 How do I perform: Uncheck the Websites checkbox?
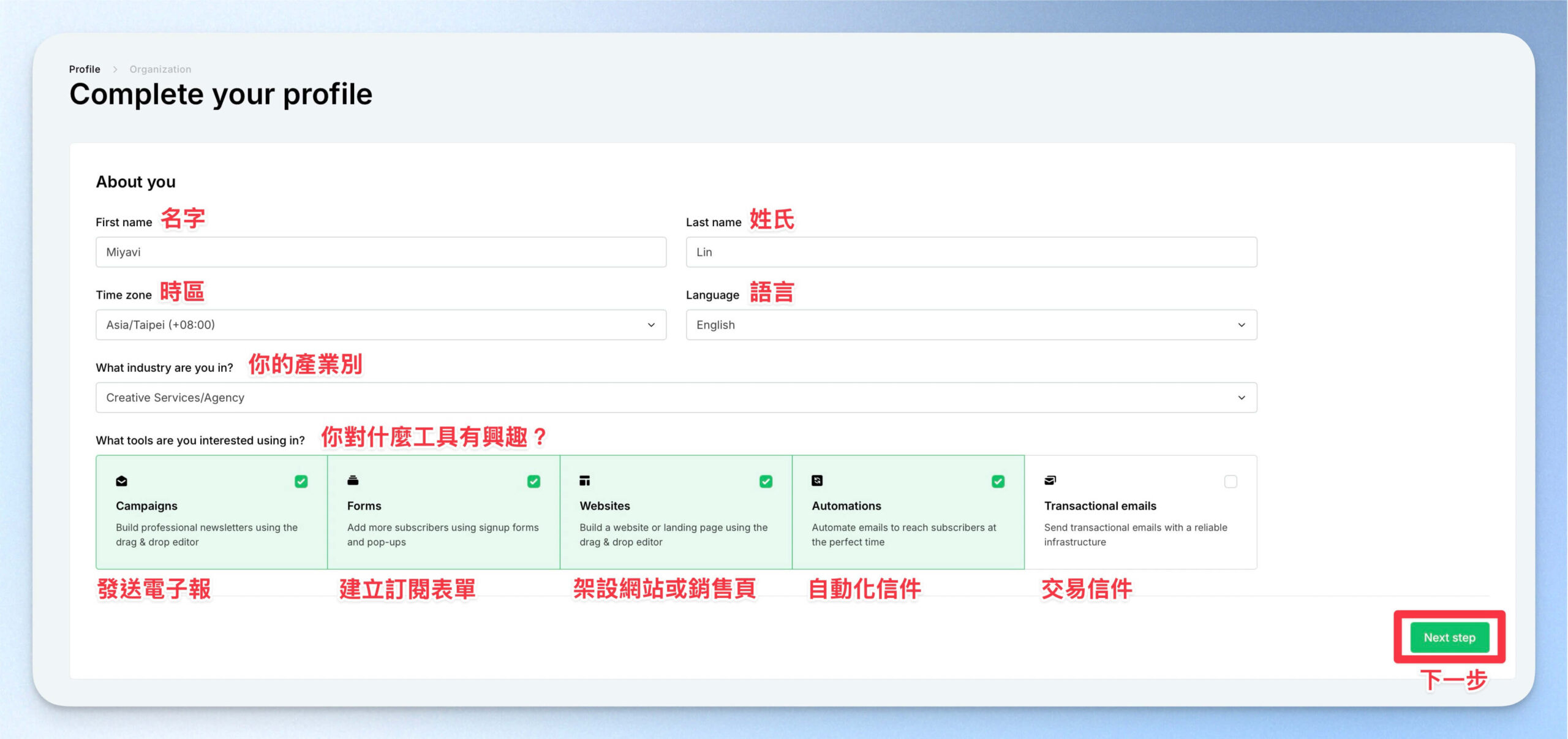(766, 482)
